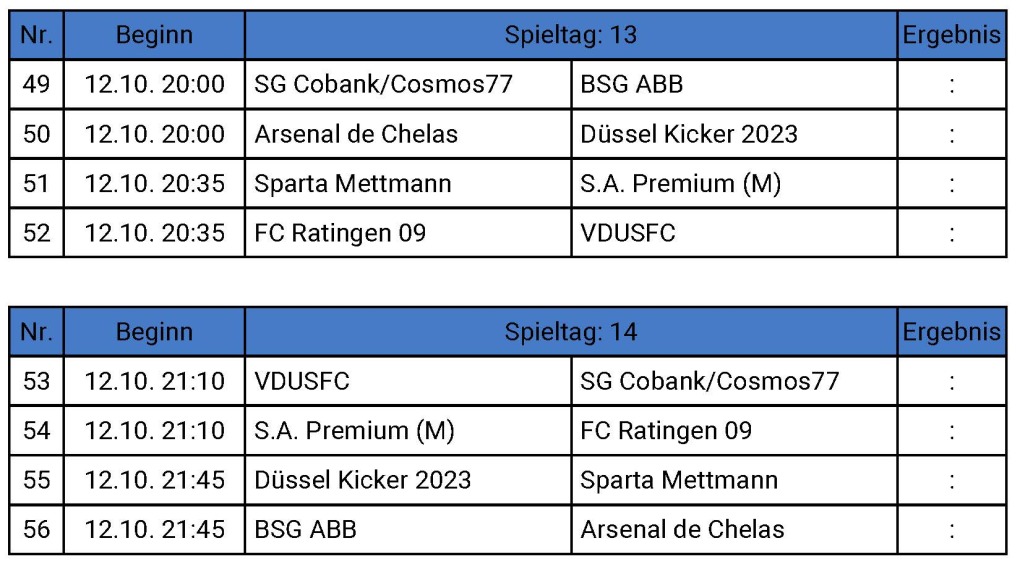Click FC Ratingen 09 in match 54 row
Viewport: 1020px width, 567px height.
[x=666, y=431]
